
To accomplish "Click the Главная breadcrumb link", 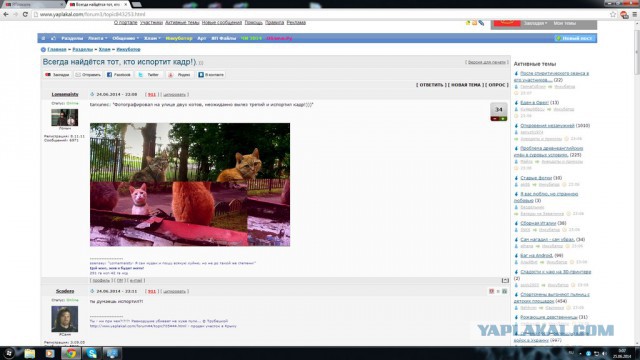I will (57, 49).
